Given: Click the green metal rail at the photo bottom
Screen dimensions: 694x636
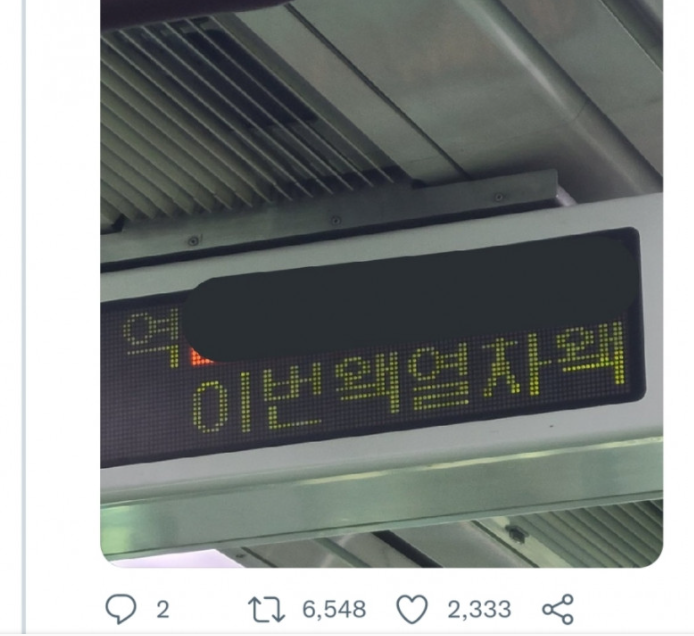Looking at the screenshot, I should [x=380, y=520].
